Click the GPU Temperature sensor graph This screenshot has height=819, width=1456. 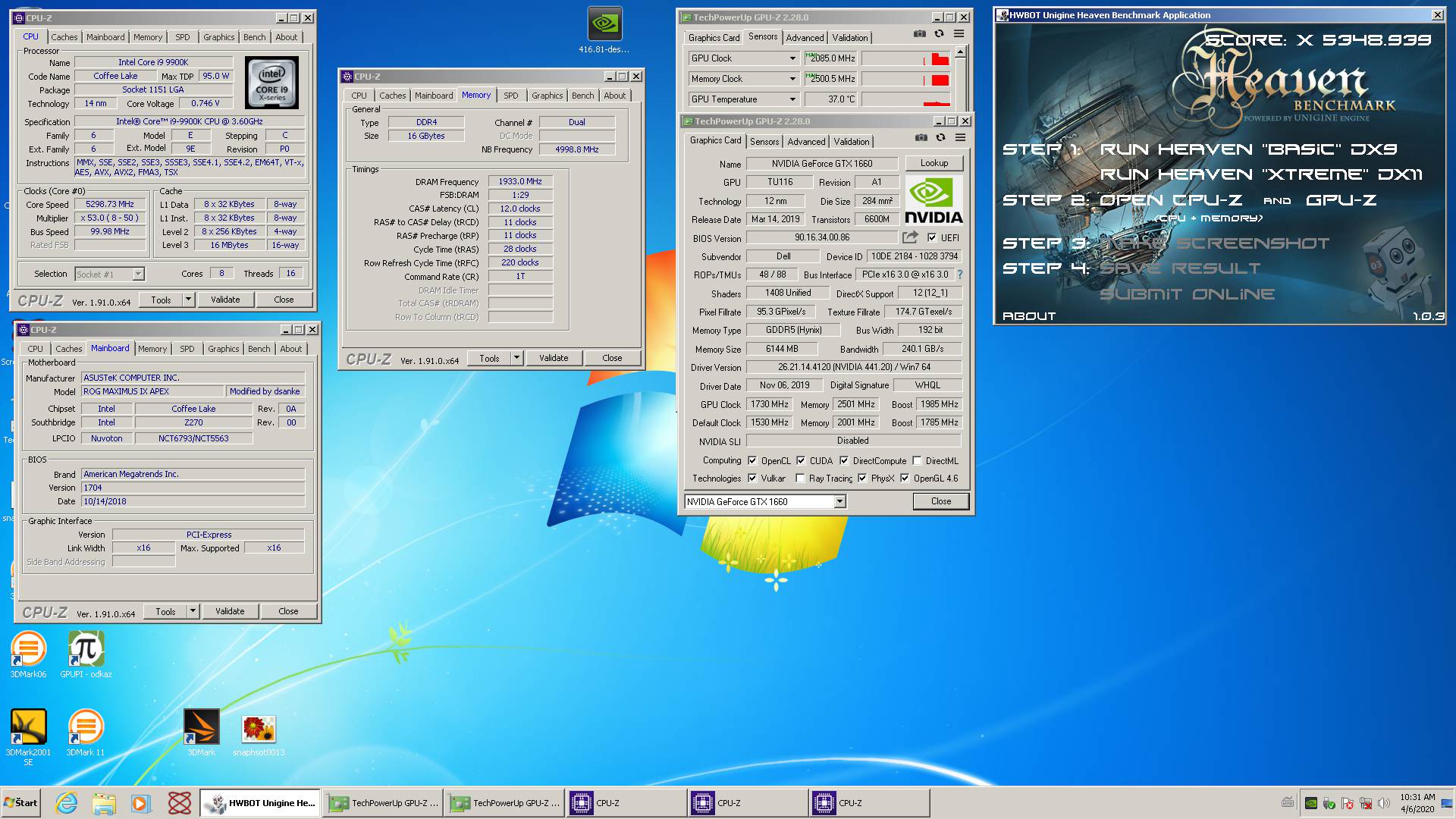pos(905,99)
